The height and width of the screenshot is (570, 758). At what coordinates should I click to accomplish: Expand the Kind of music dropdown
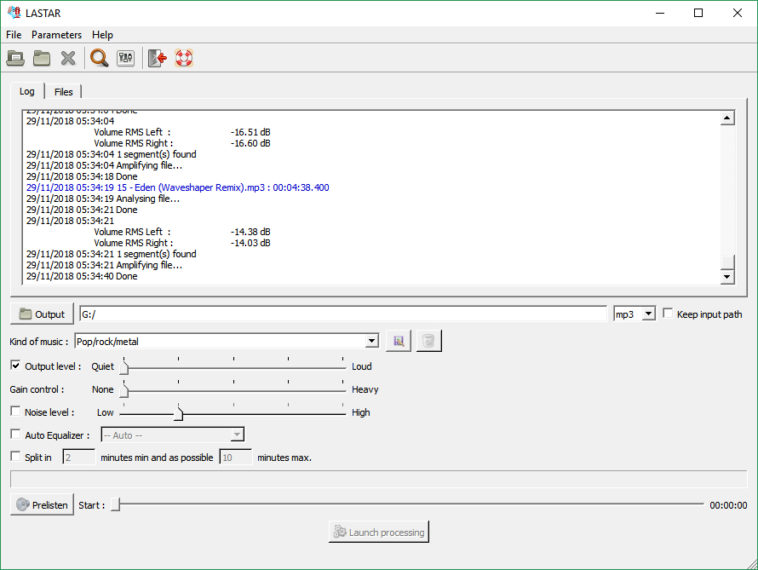click(x=371, y=341)
